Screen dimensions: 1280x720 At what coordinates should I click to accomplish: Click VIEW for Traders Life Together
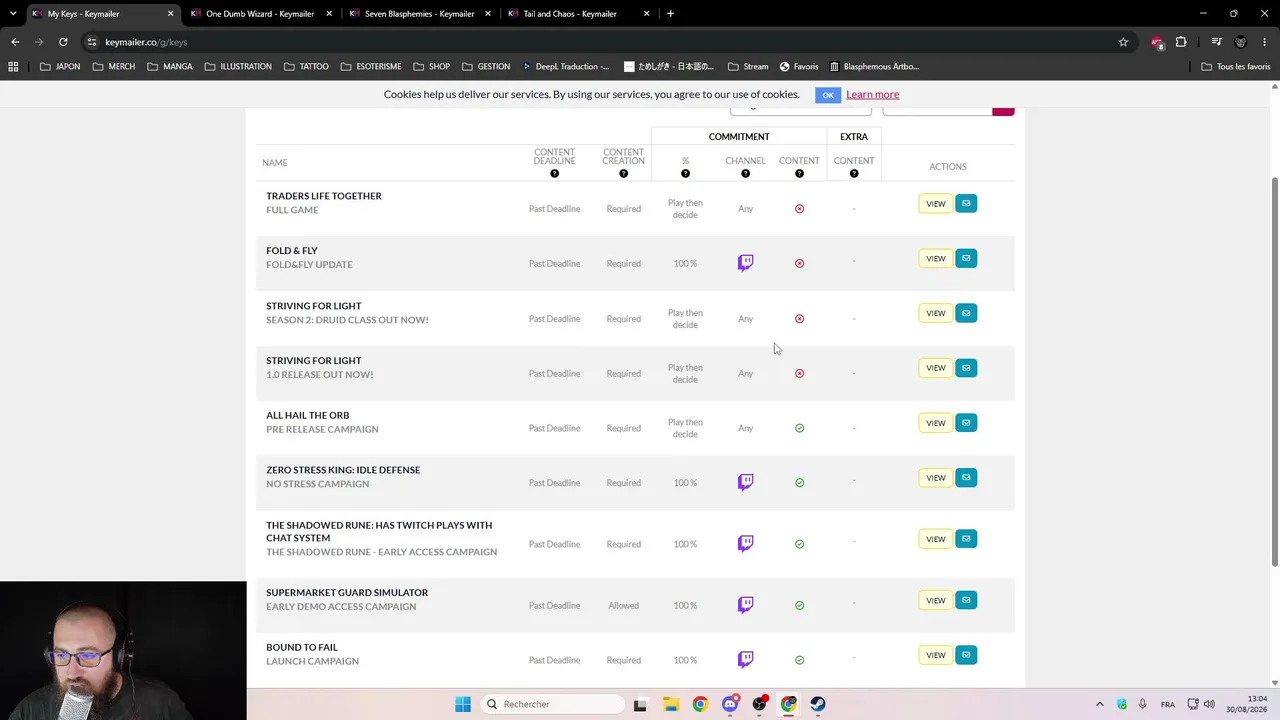pos(935,204)
